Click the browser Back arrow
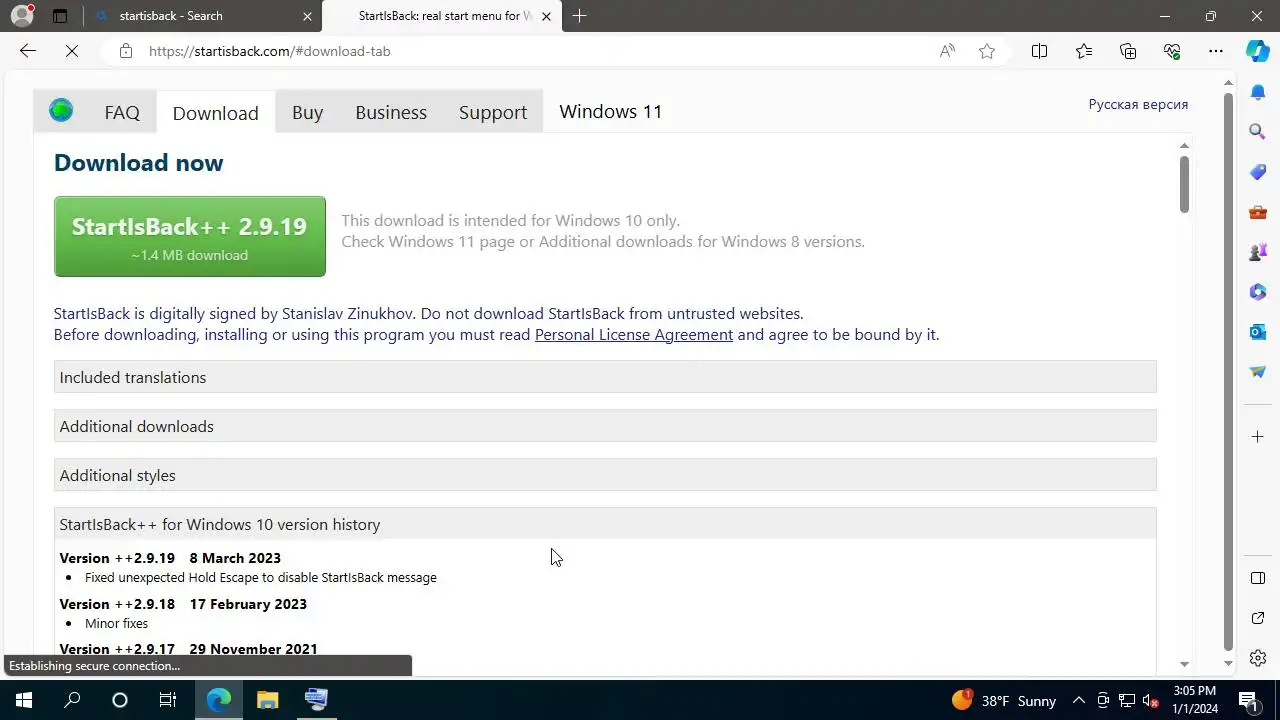Screen dimensions: 1280x720 [x=28, y=51]
